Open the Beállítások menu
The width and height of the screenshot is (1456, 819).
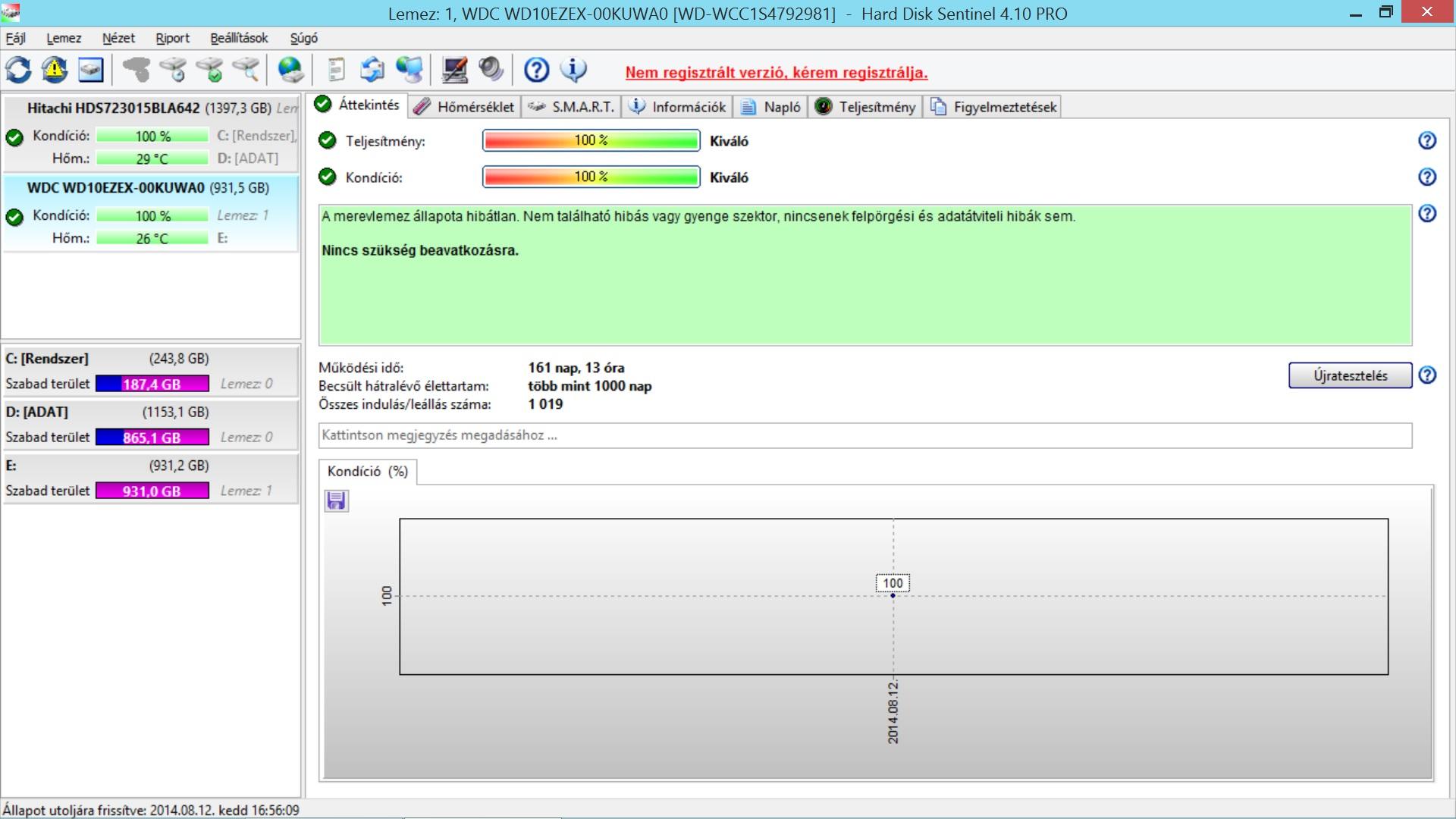[239, 38]
